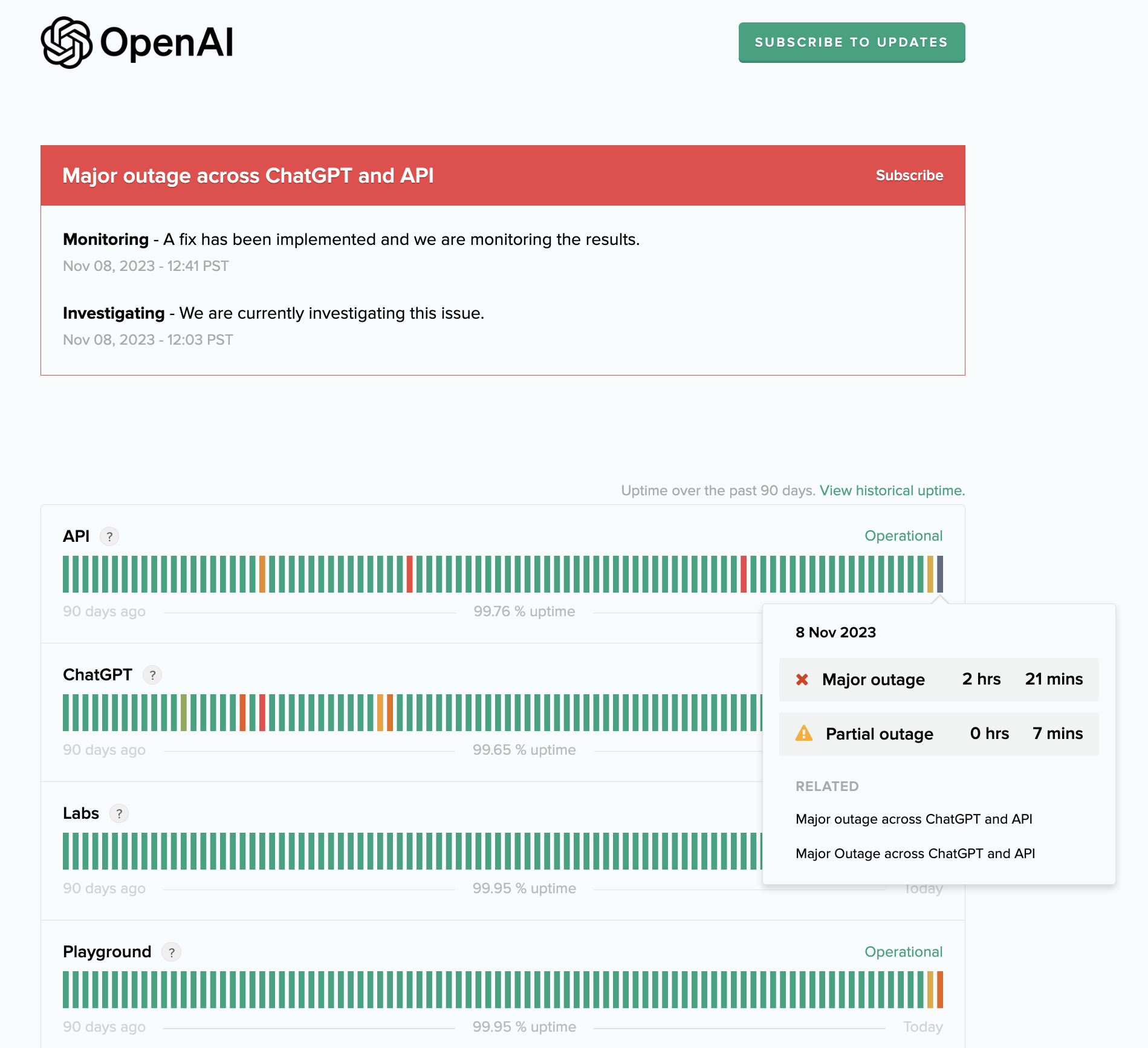Open the Major outage across ChatGPT and API incident title
The height and width of the screenshot is (1048, 1148).
point(248,175)
